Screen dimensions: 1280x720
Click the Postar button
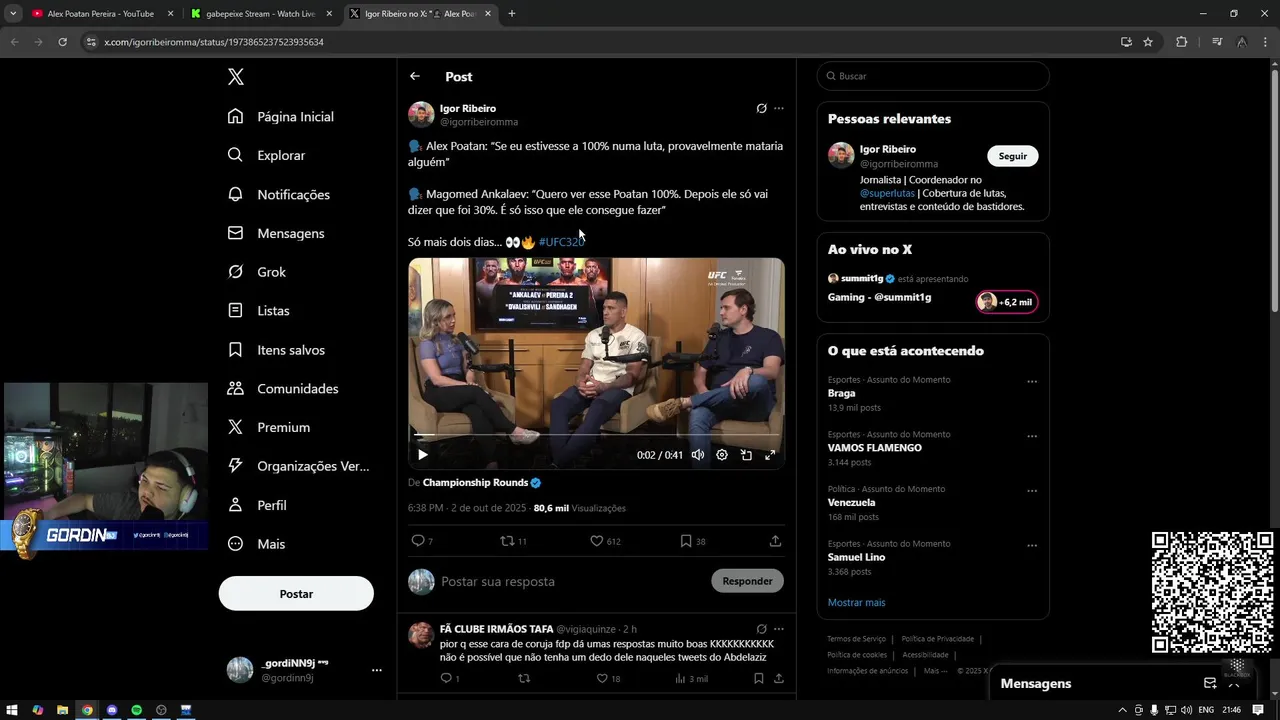pos(296,594)
